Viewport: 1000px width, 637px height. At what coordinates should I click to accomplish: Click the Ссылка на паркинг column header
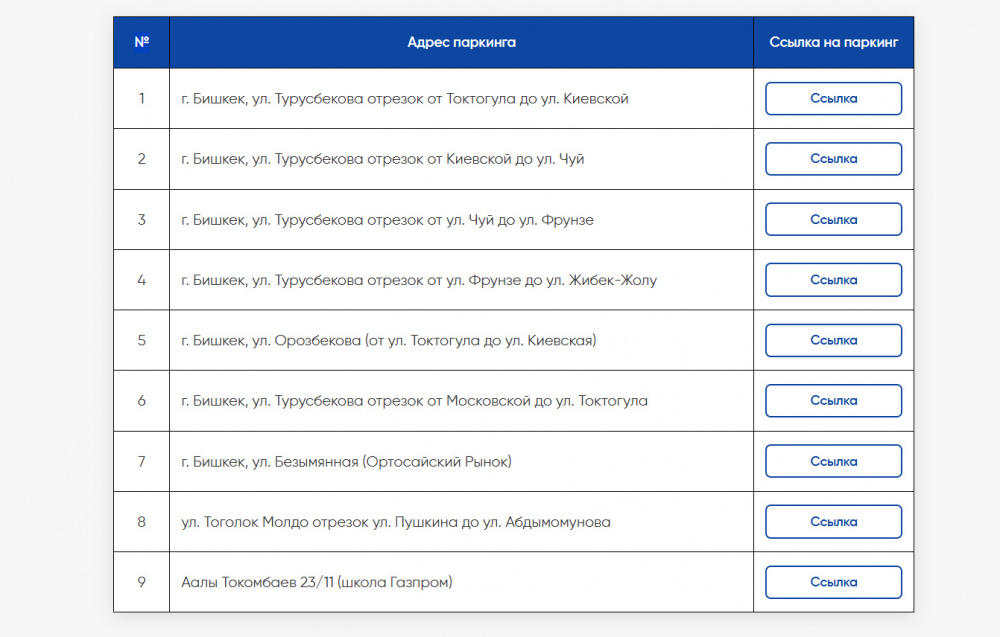(x=833, y=42)
